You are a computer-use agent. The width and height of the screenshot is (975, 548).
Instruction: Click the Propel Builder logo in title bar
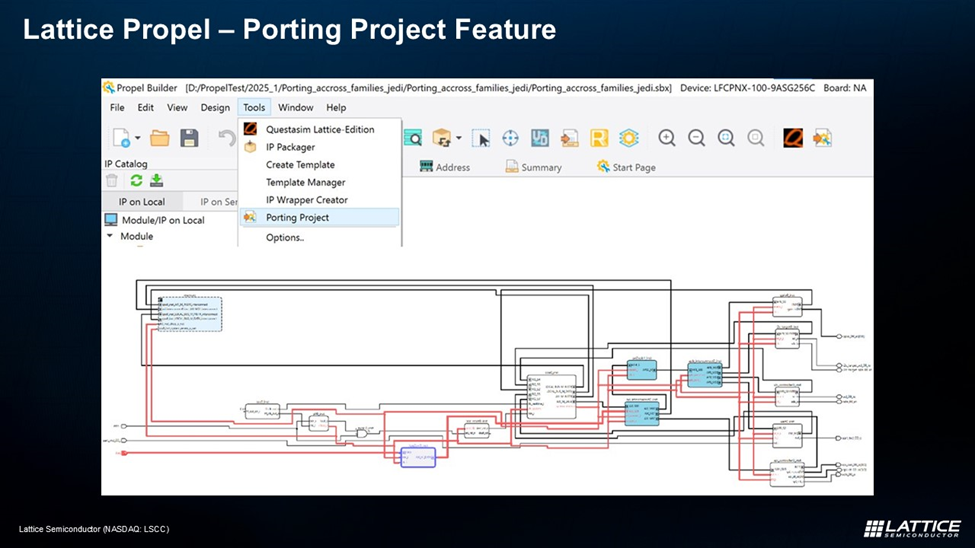(x=109, y=88)
